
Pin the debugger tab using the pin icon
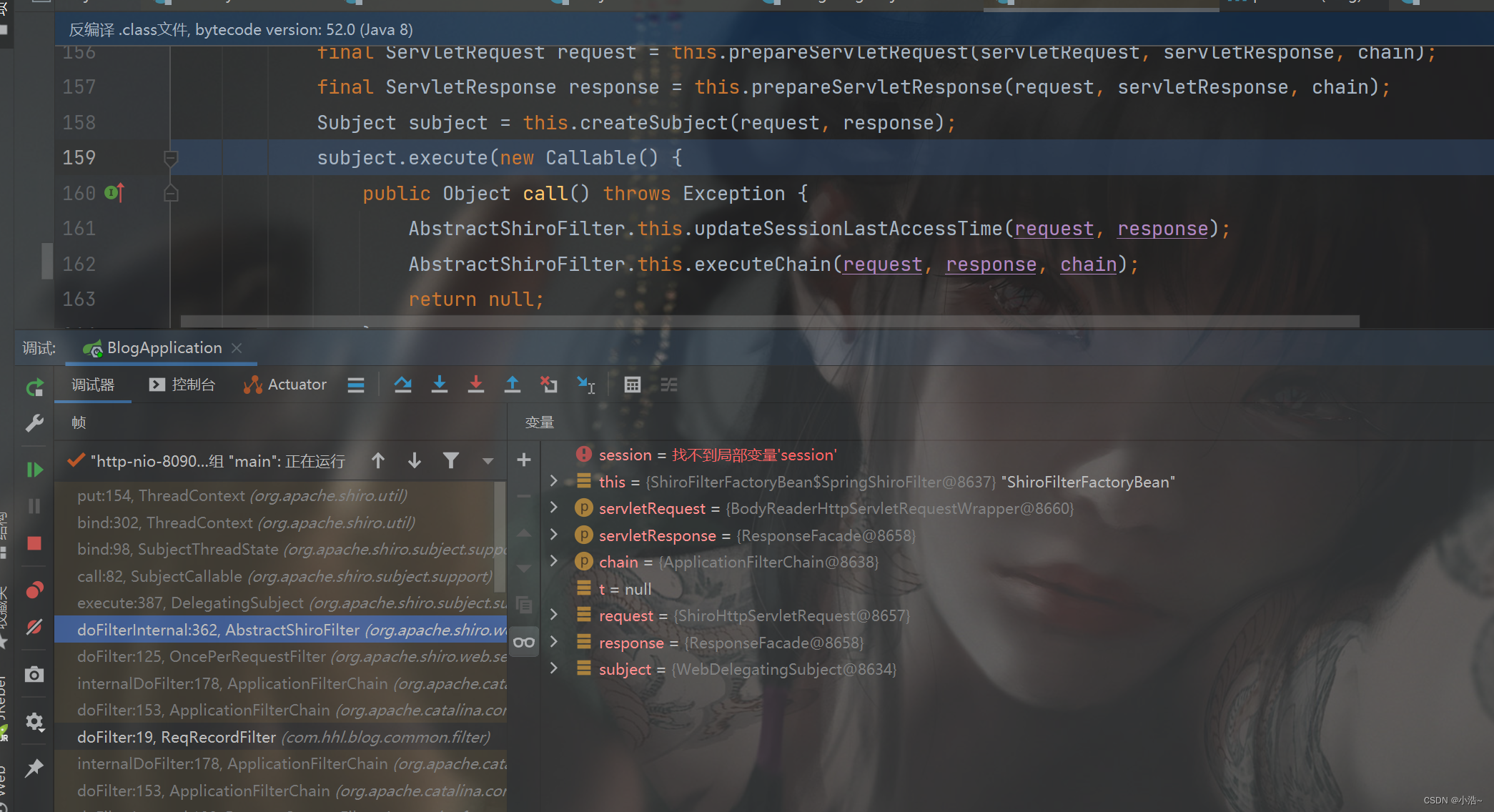point(34,768)
